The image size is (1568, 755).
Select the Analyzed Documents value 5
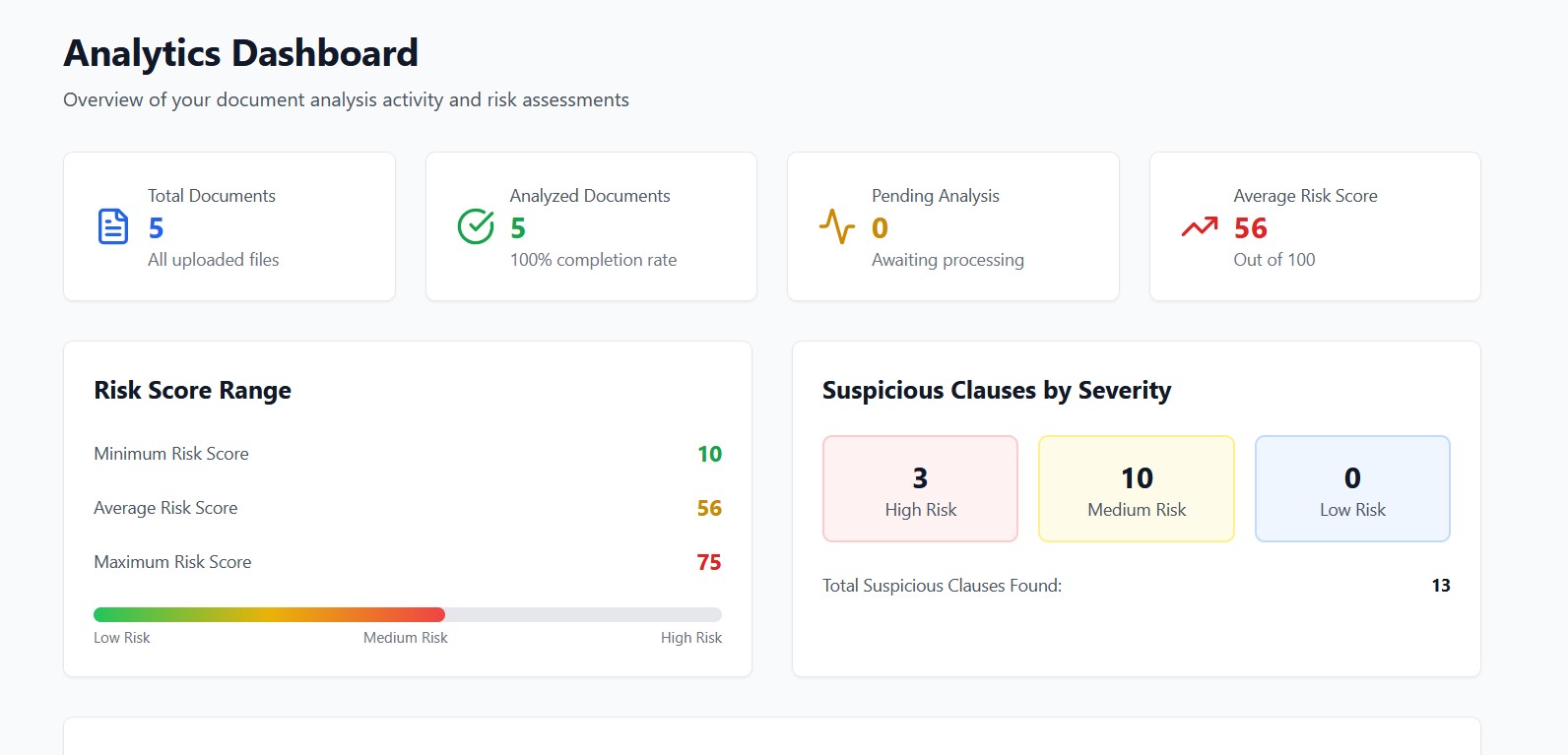coord(518,228)
